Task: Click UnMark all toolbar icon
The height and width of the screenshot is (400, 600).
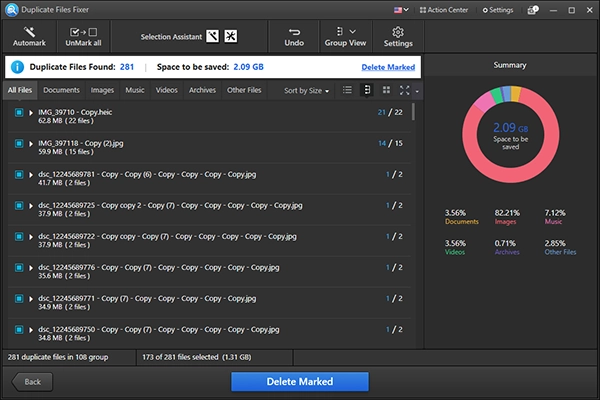Action: 83,32
